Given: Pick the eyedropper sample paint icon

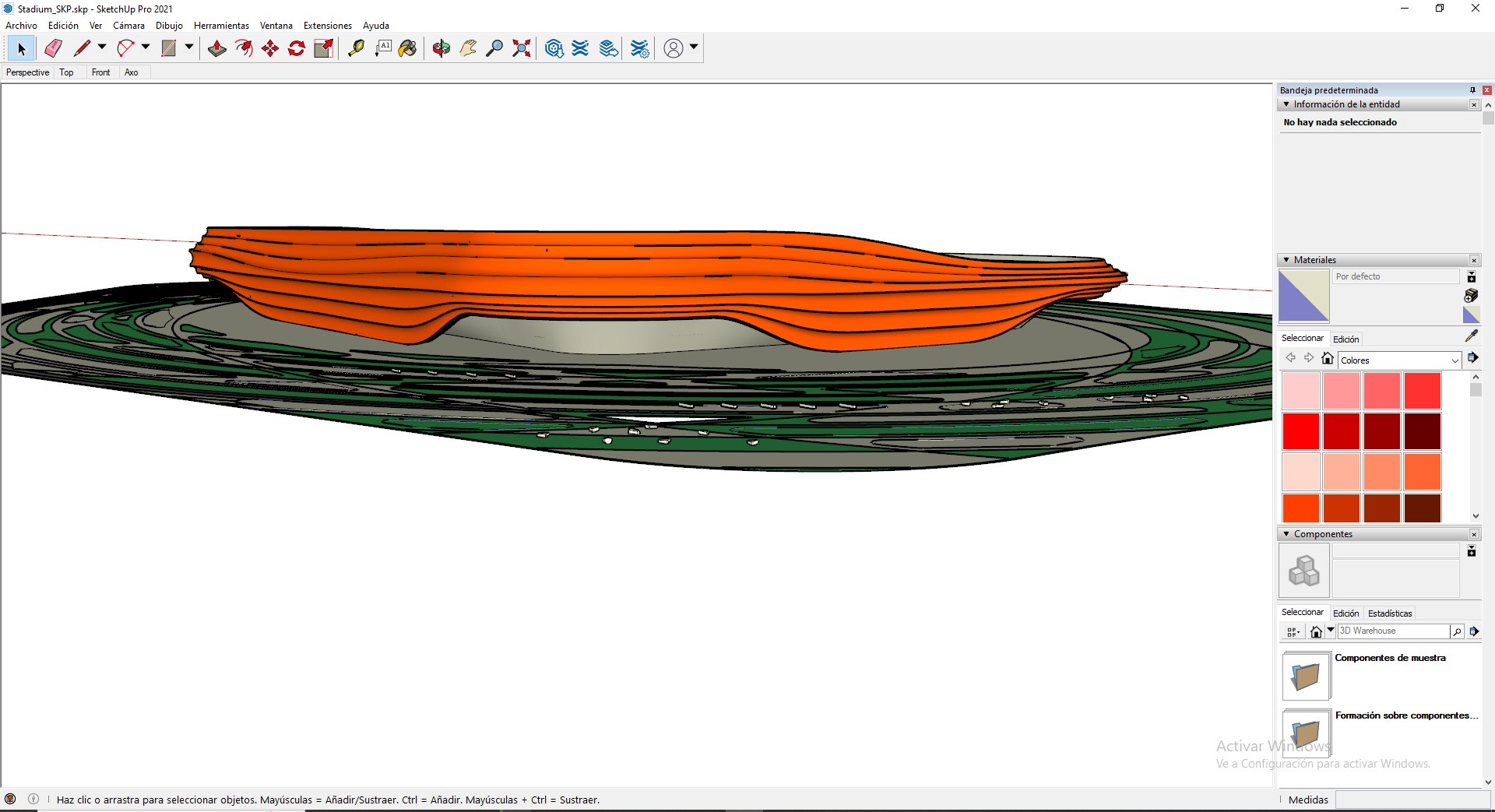Looking at the screenshot, I should (x=1471, y=336).
